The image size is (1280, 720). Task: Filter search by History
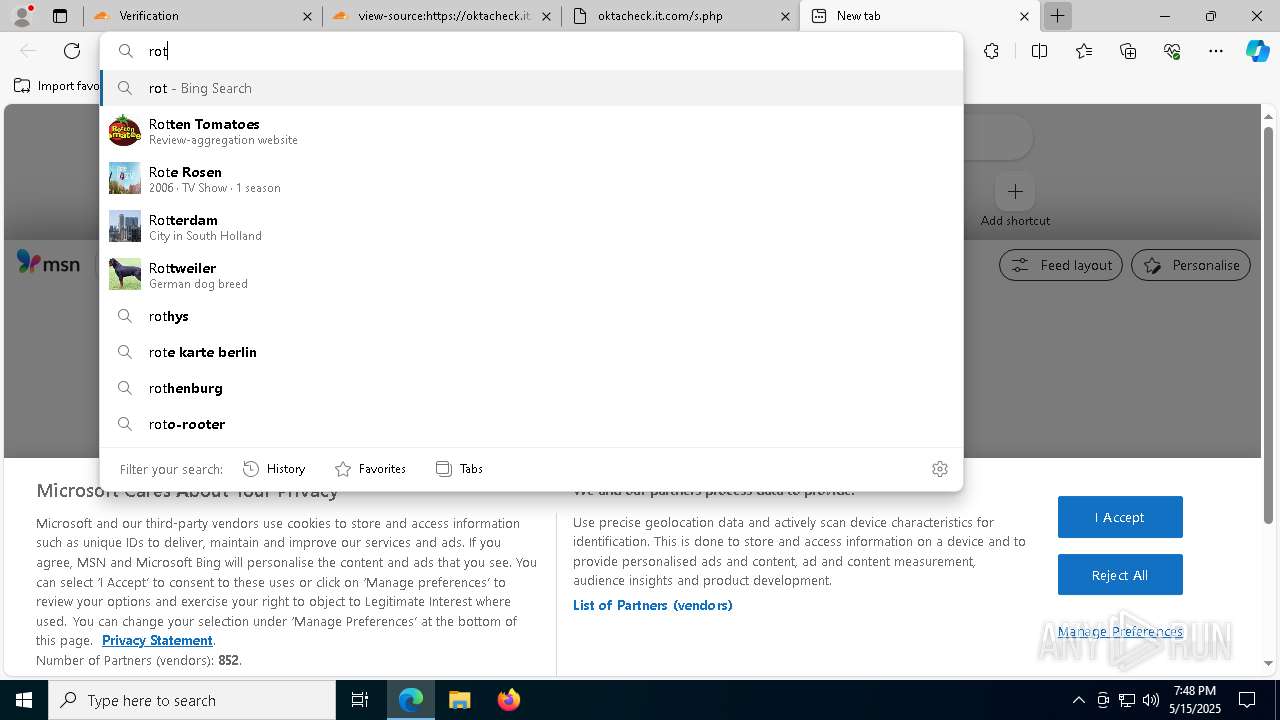point(274,469)
